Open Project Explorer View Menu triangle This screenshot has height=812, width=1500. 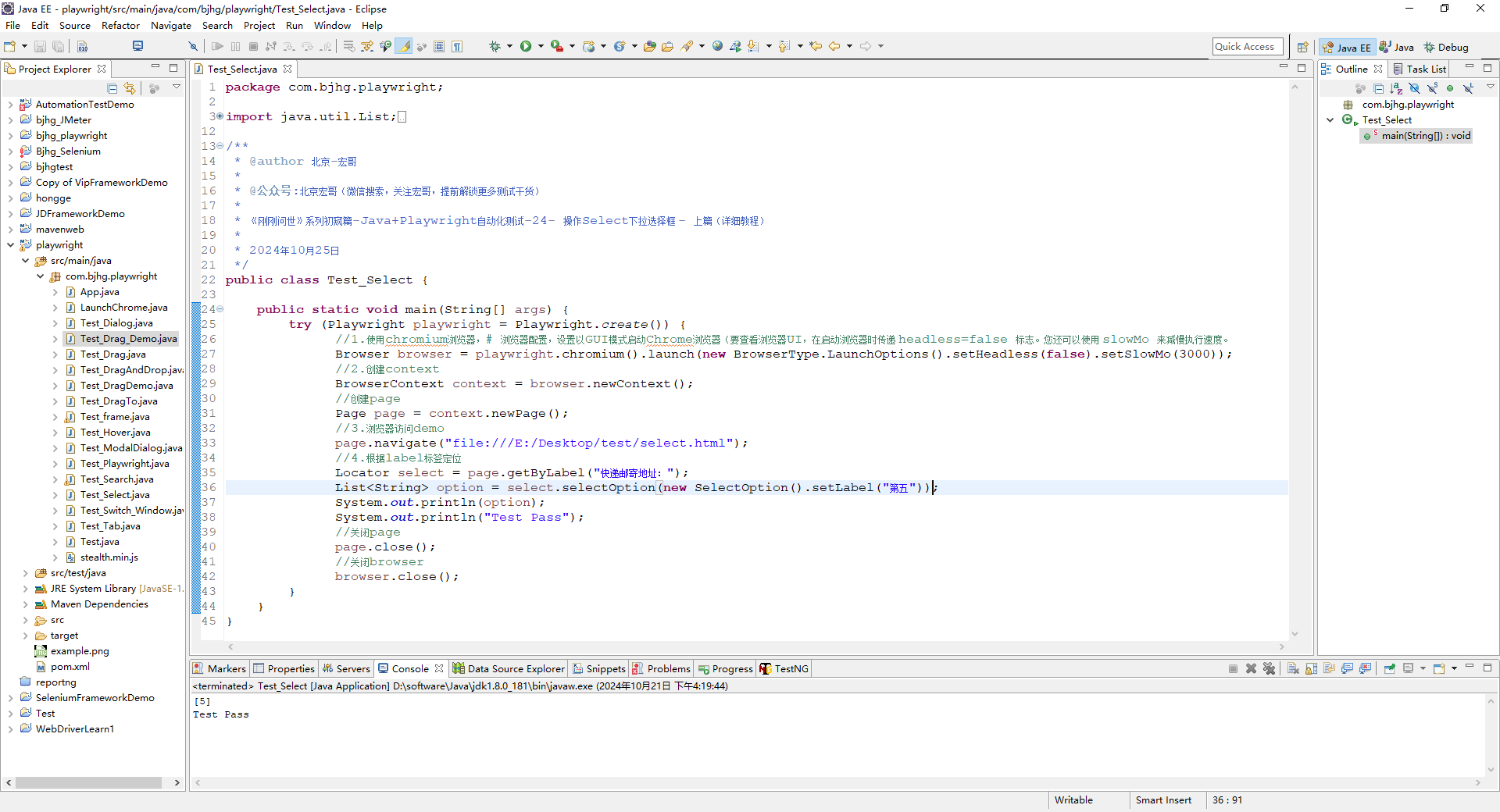point(177,87)
